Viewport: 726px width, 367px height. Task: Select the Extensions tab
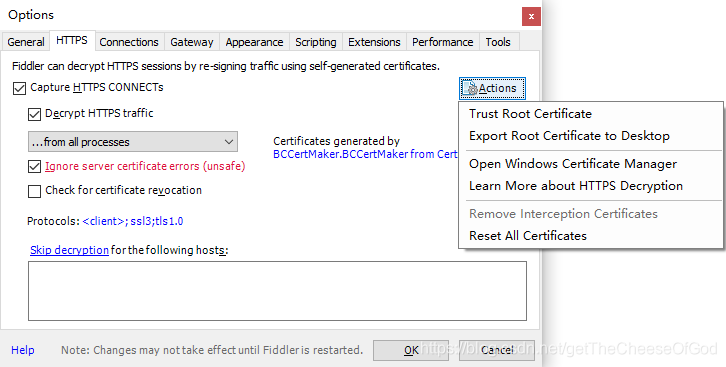pyautogui.click(x=374, y=42)
